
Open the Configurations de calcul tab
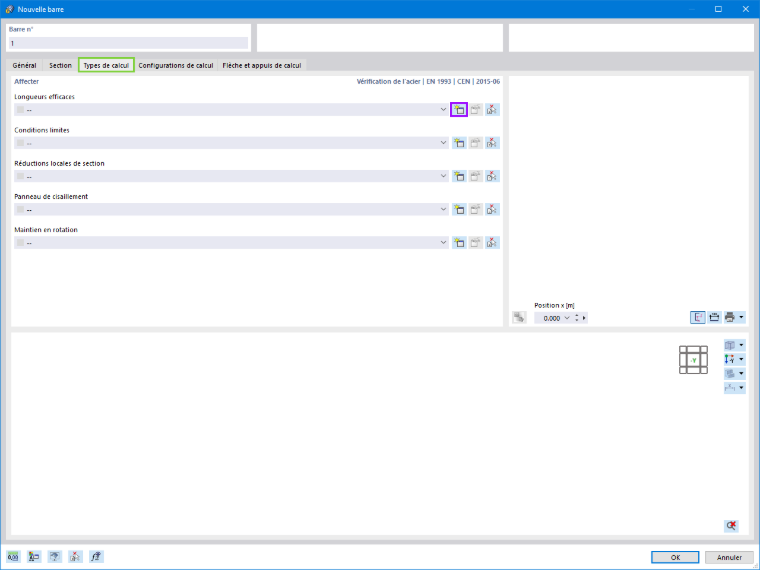point(176,65)
